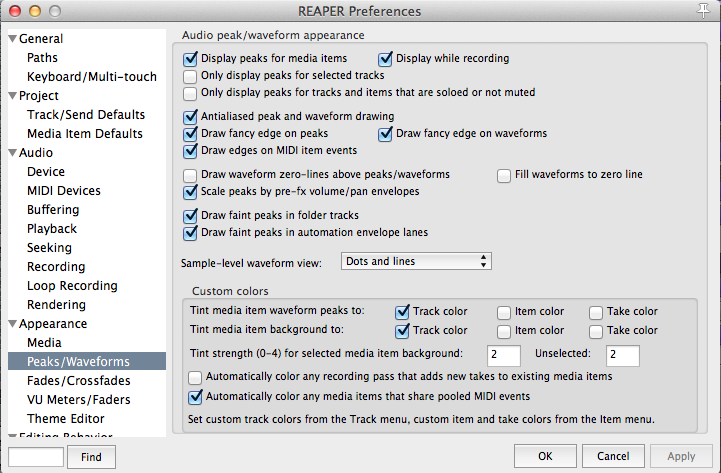Uncheck Draw edges on MIDI item events
721x473 pixels.
pyautogui.click(x=190, y=151)
